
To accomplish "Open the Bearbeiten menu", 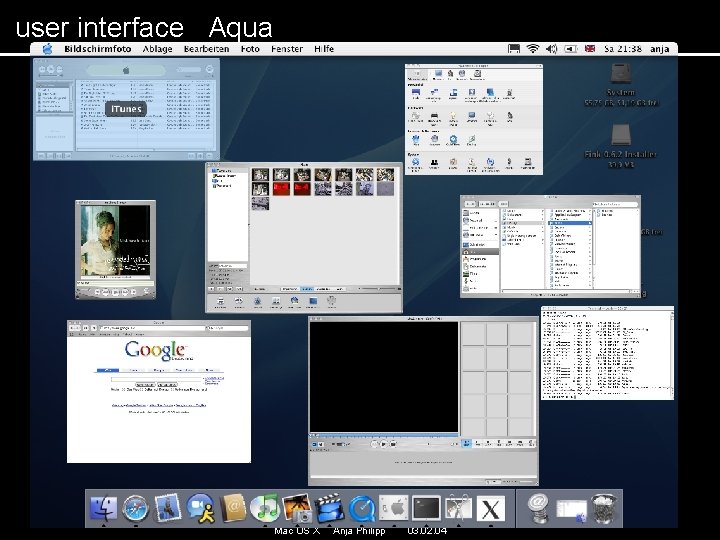I will tap(206, 49).
